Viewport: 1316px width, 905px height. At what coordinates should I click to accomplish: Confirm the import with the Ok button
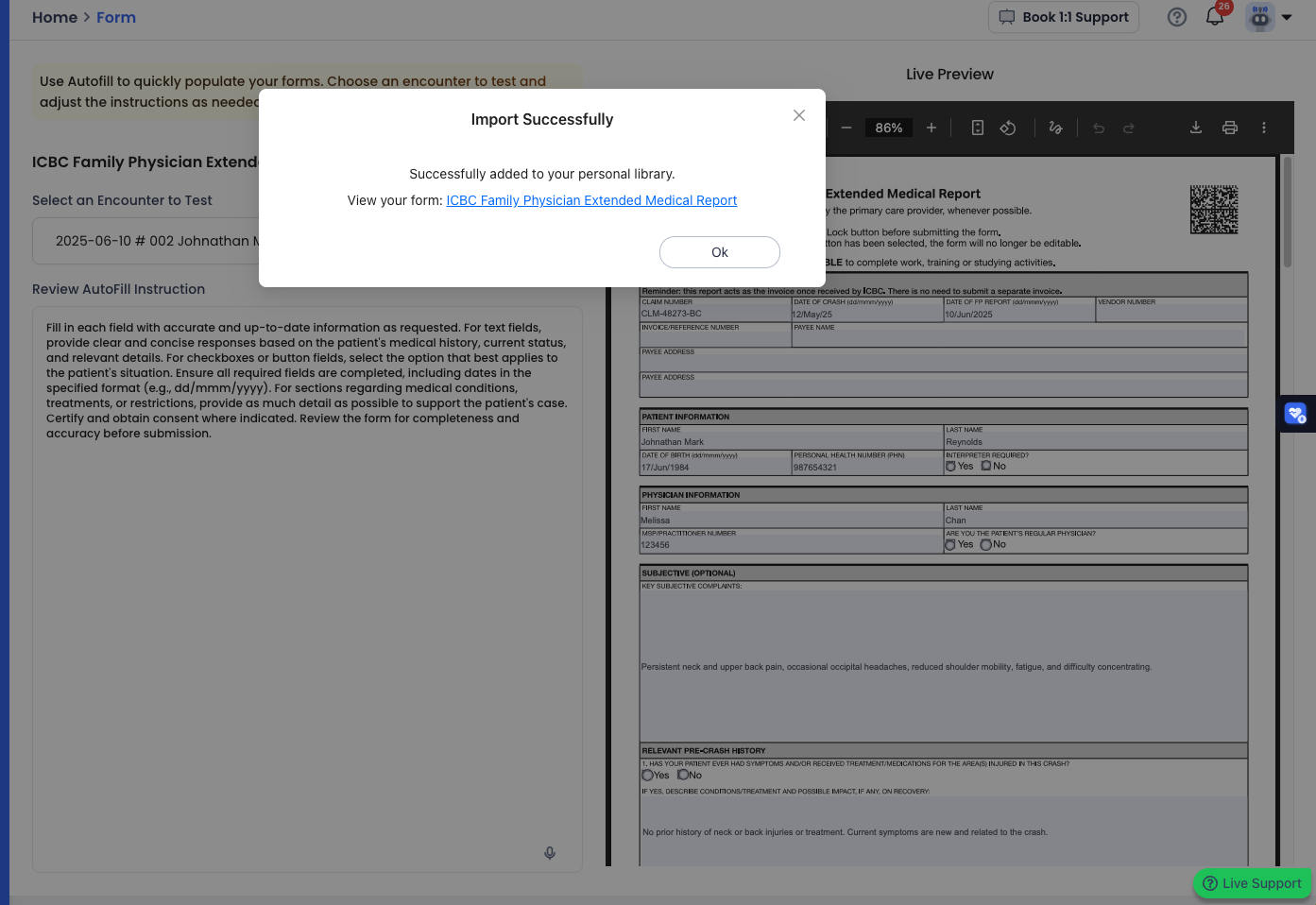pyautogui.click(x=720, y=252)
